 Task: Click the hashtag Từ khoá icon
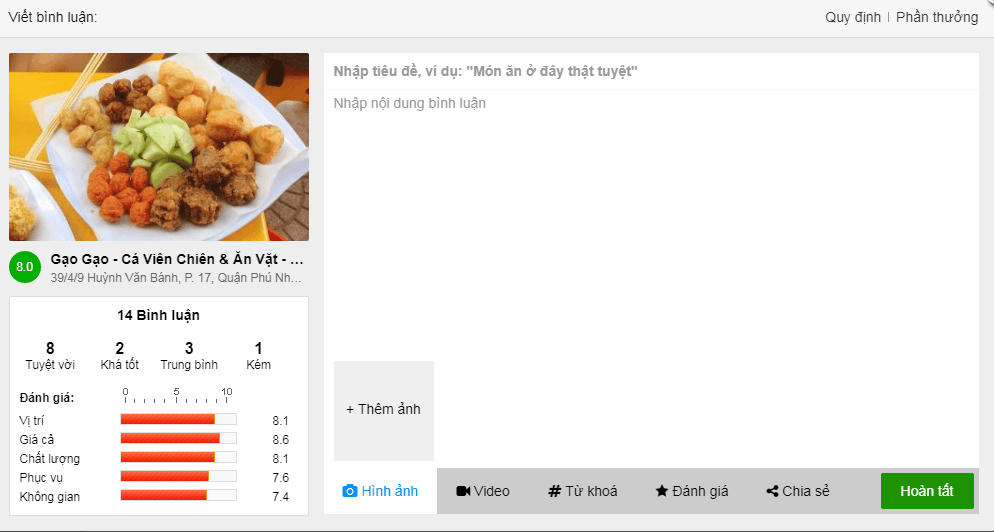click(x=555, y=491)
